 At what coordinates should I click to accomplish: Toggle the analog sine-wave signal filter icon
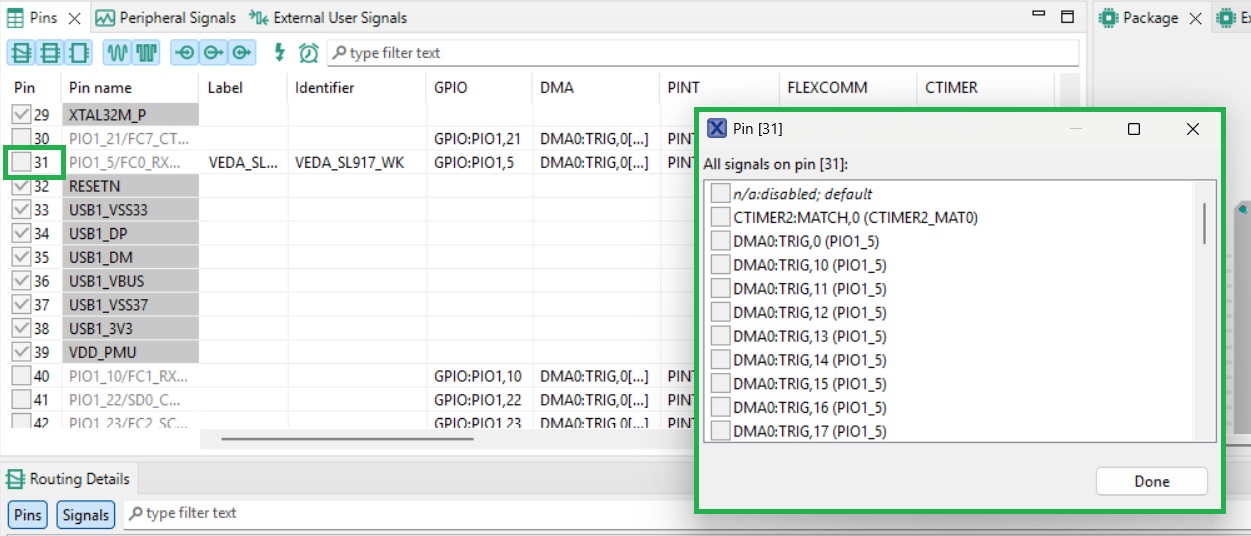pyautogui.click(x=117, y=53)
